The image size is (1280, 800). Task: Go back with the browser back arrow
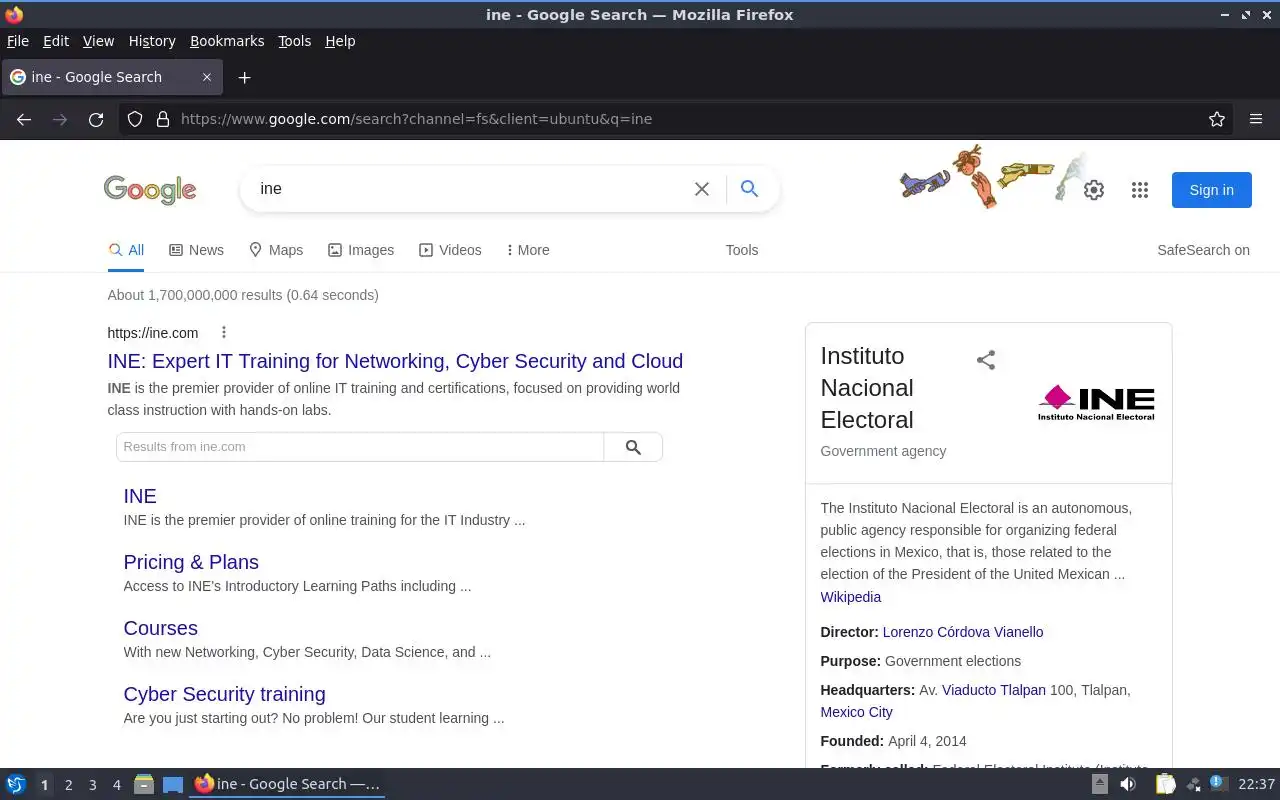tap(24, 119)
